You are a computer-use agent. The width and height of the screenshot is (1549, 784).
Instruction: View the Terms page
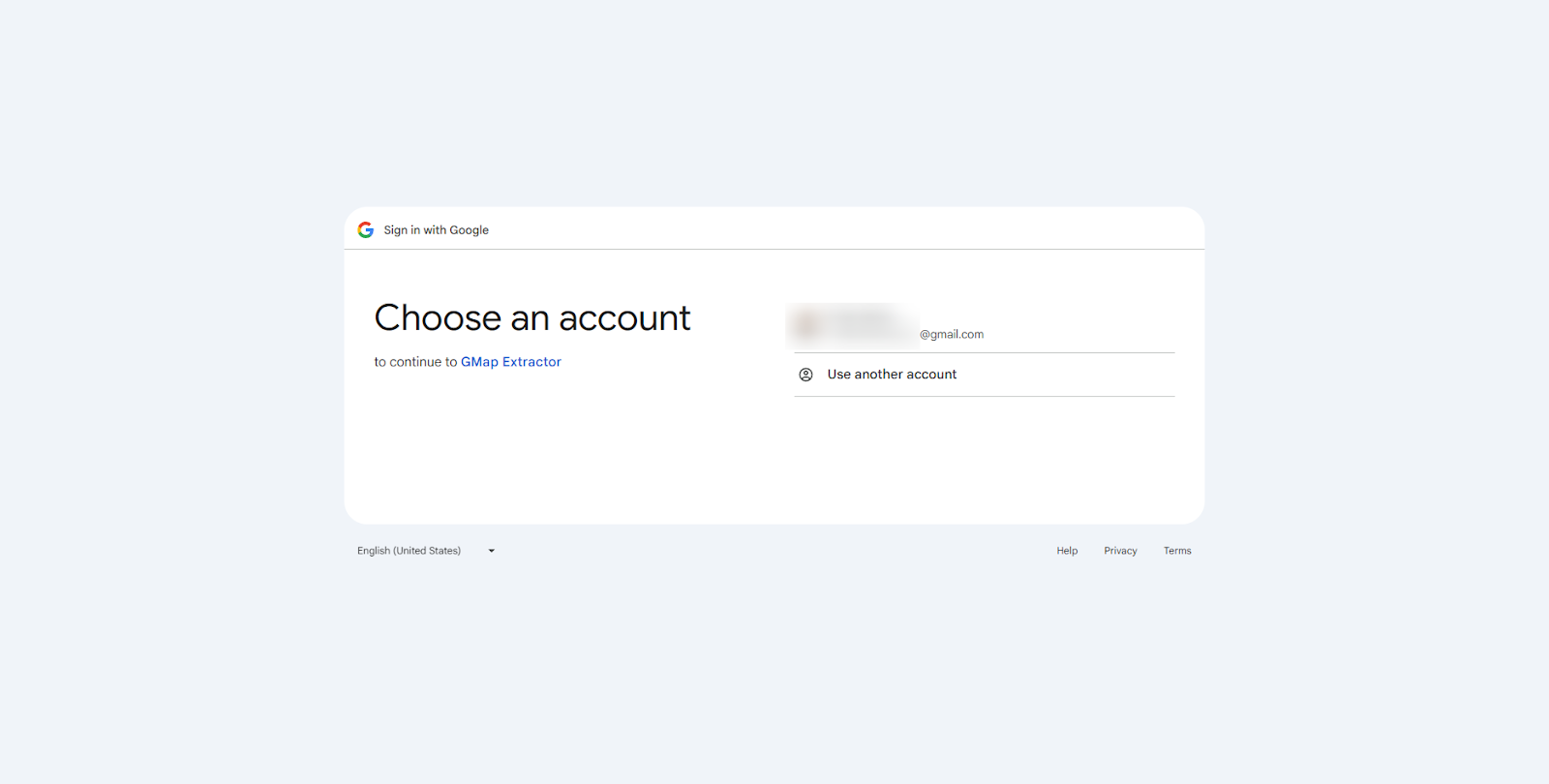(x=1177, y=550)
